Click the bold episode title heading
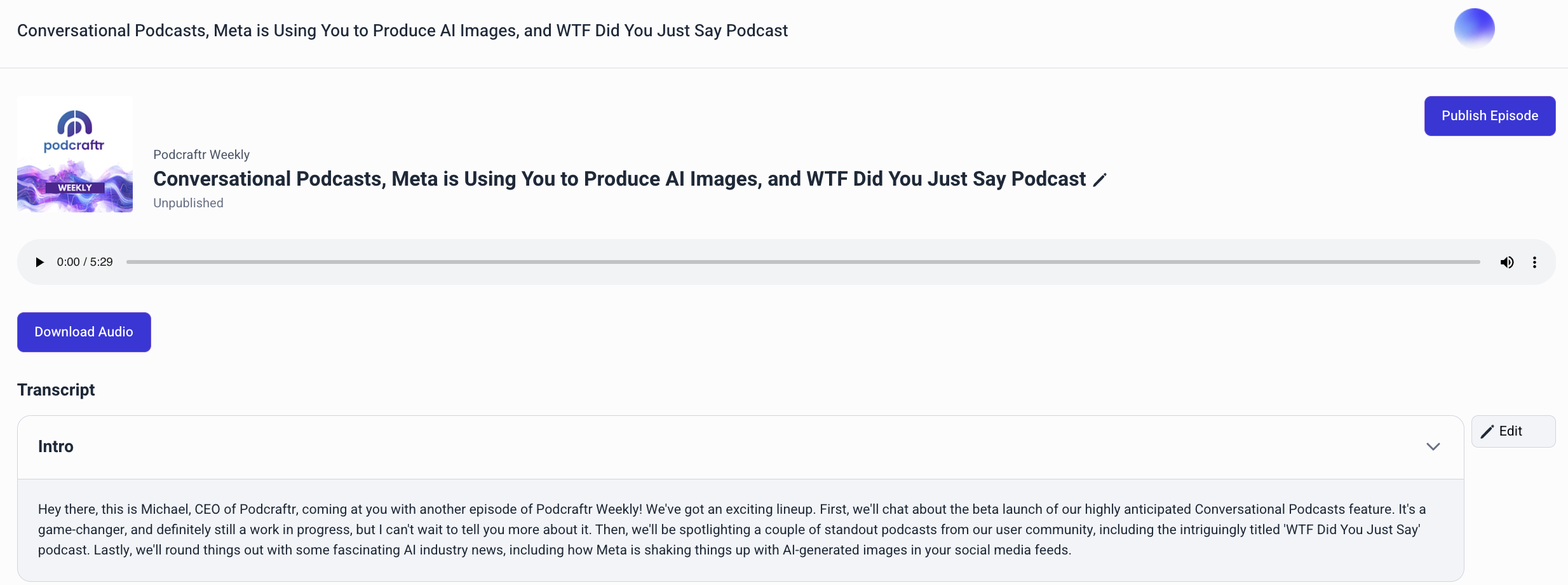 (x=619, y=179)
